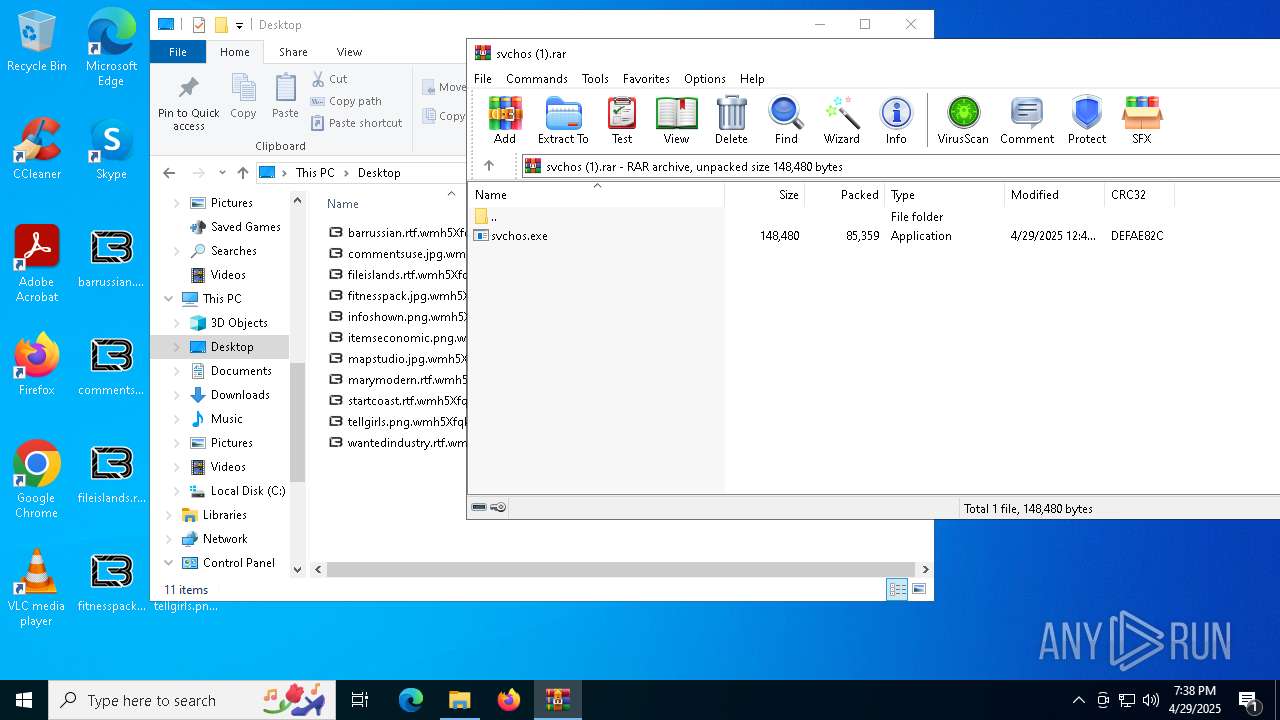The width and height of the screenshot is (1280, 720).
Task: Click the Copy ribbon button
Action: point(243,96)
